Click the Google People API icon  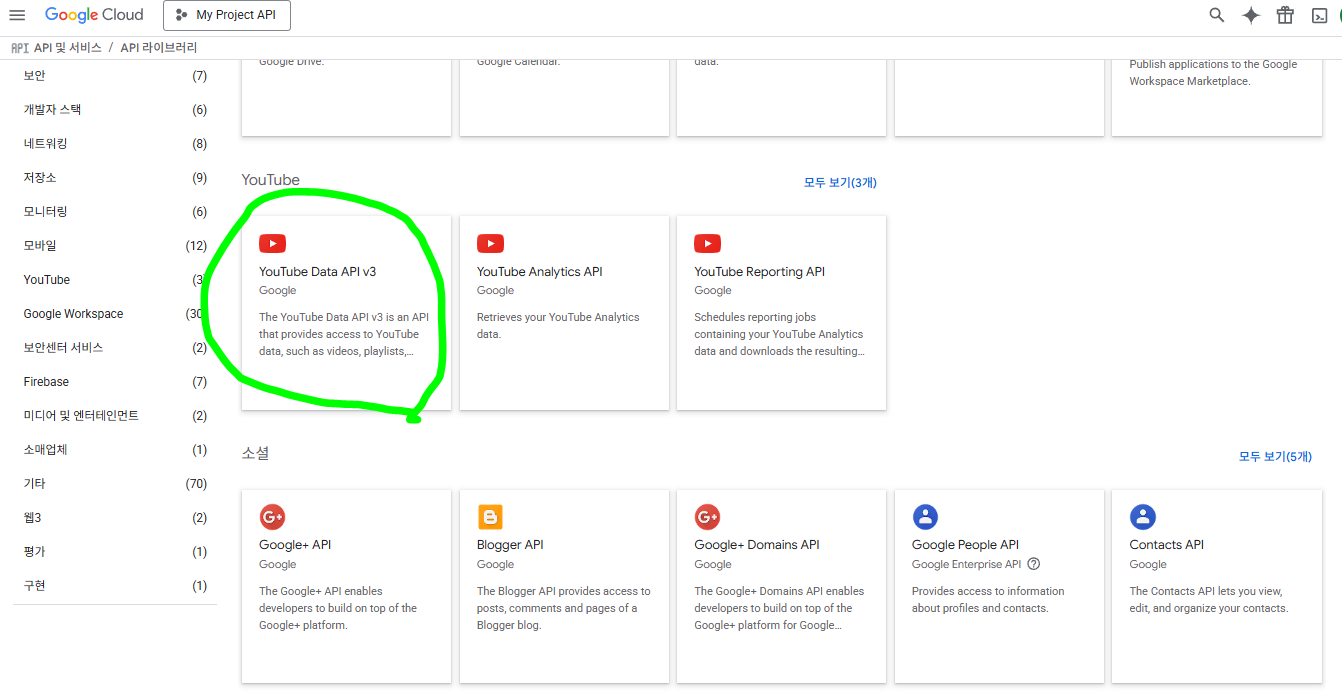[925, 517]
